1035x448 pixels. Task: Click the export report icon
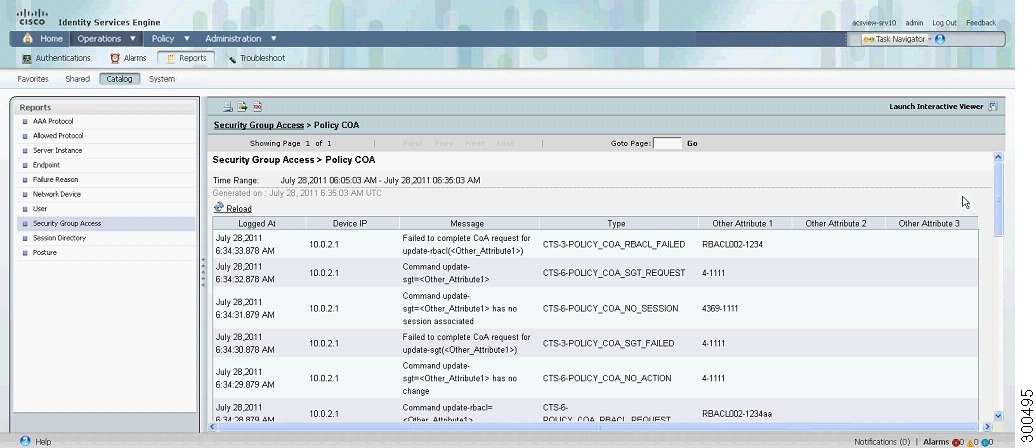(242, 106)
